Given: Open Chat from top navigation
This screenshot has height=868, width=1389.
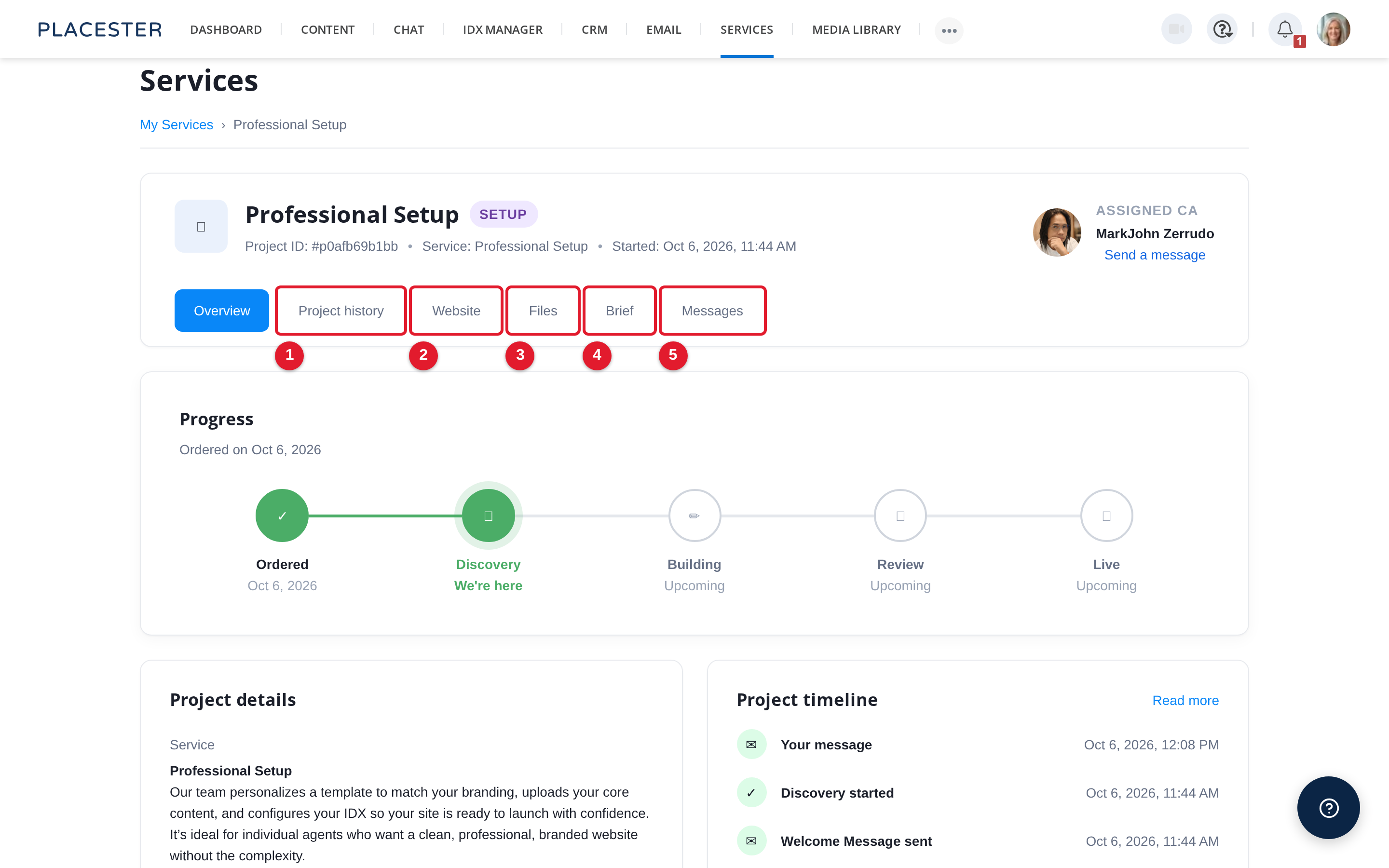Looking at the screenshot, I should [409, 29].
